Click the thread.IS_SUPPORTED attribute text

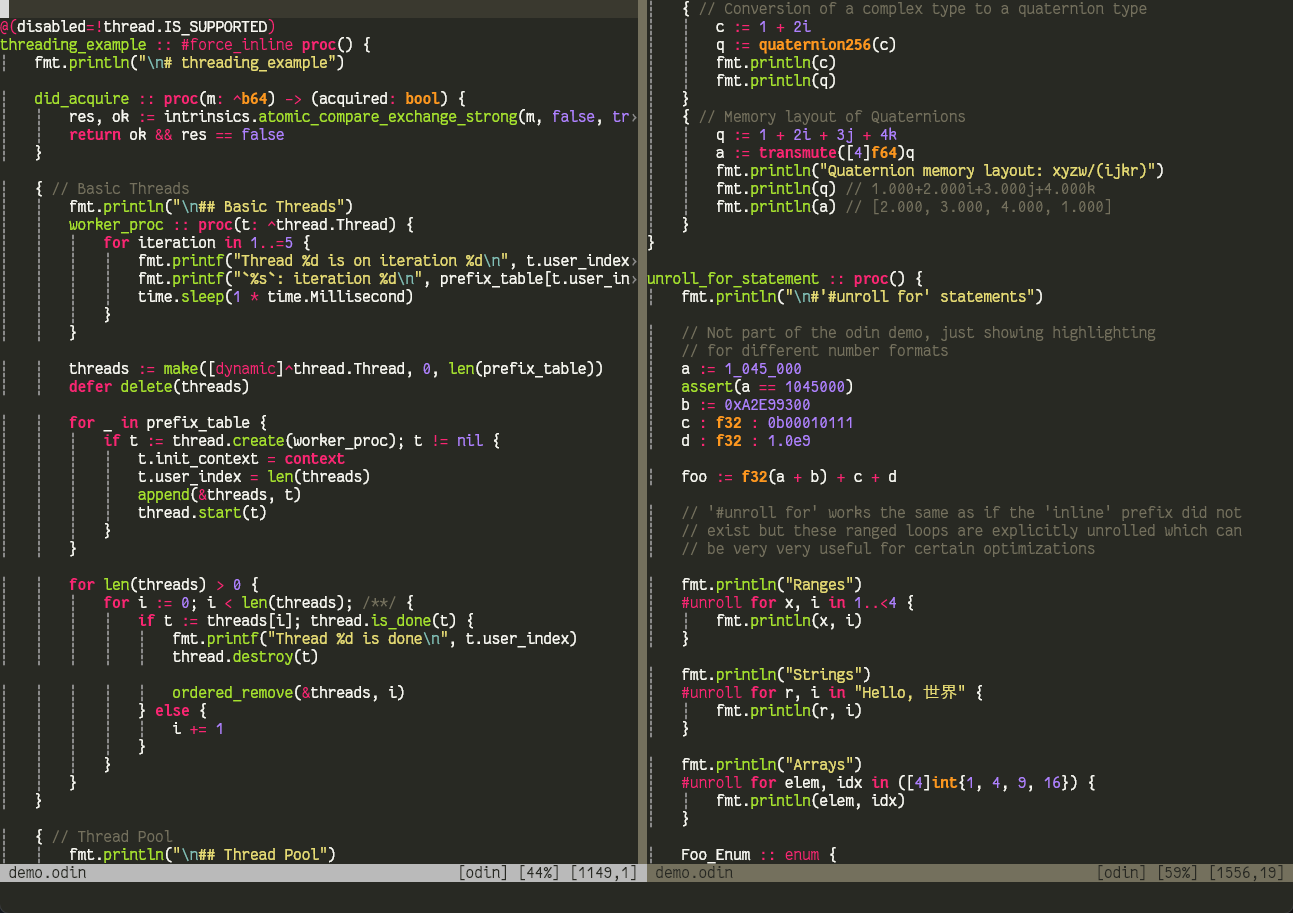pos(185,26)
